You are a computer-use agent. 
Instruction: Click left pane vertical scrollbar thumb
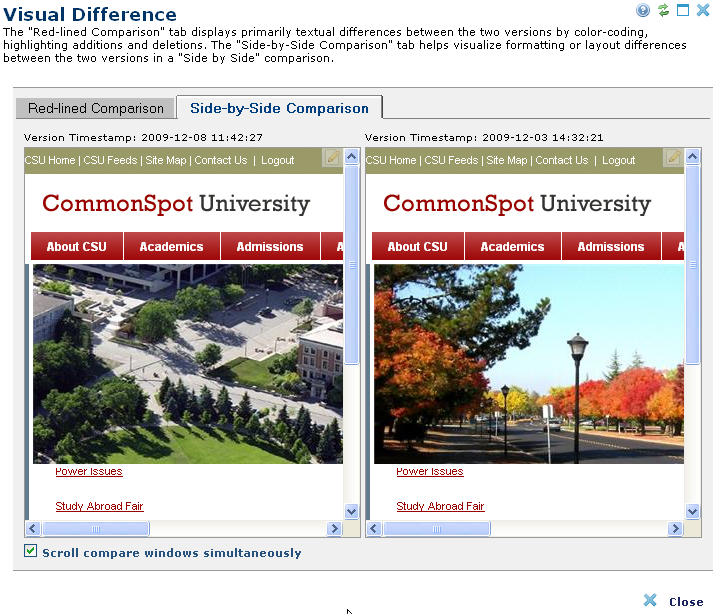click(x=351, y=265)
